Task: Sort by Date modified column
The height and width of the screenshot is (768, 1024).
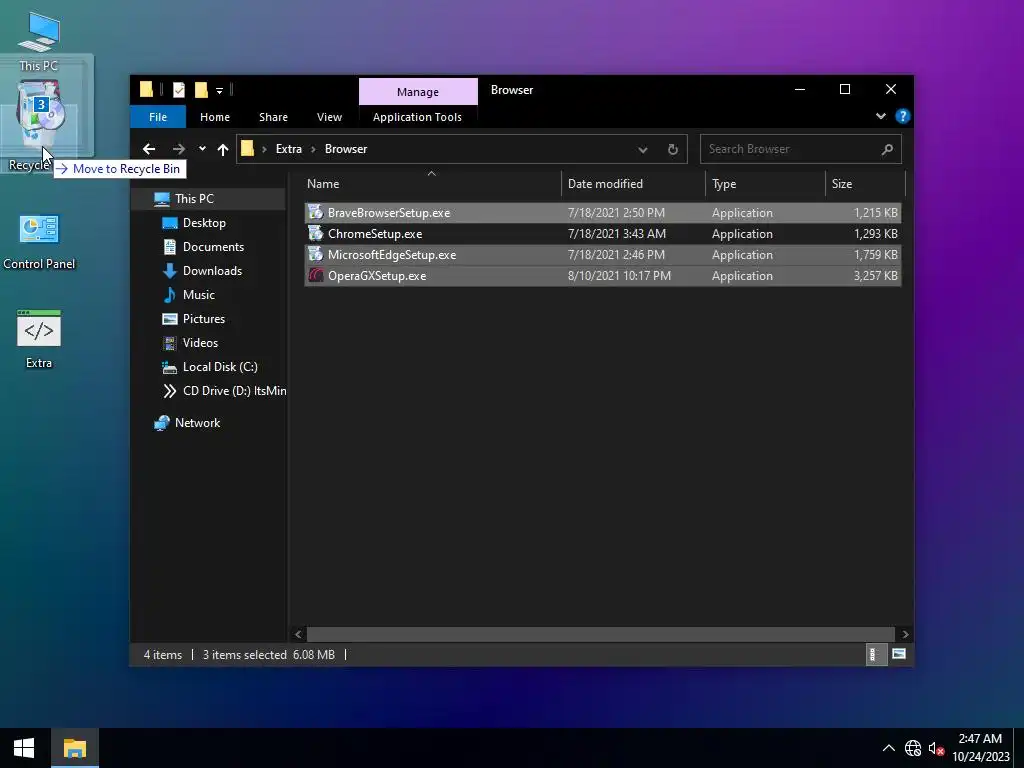Action: pyautogui.click(x=633, y=184)
